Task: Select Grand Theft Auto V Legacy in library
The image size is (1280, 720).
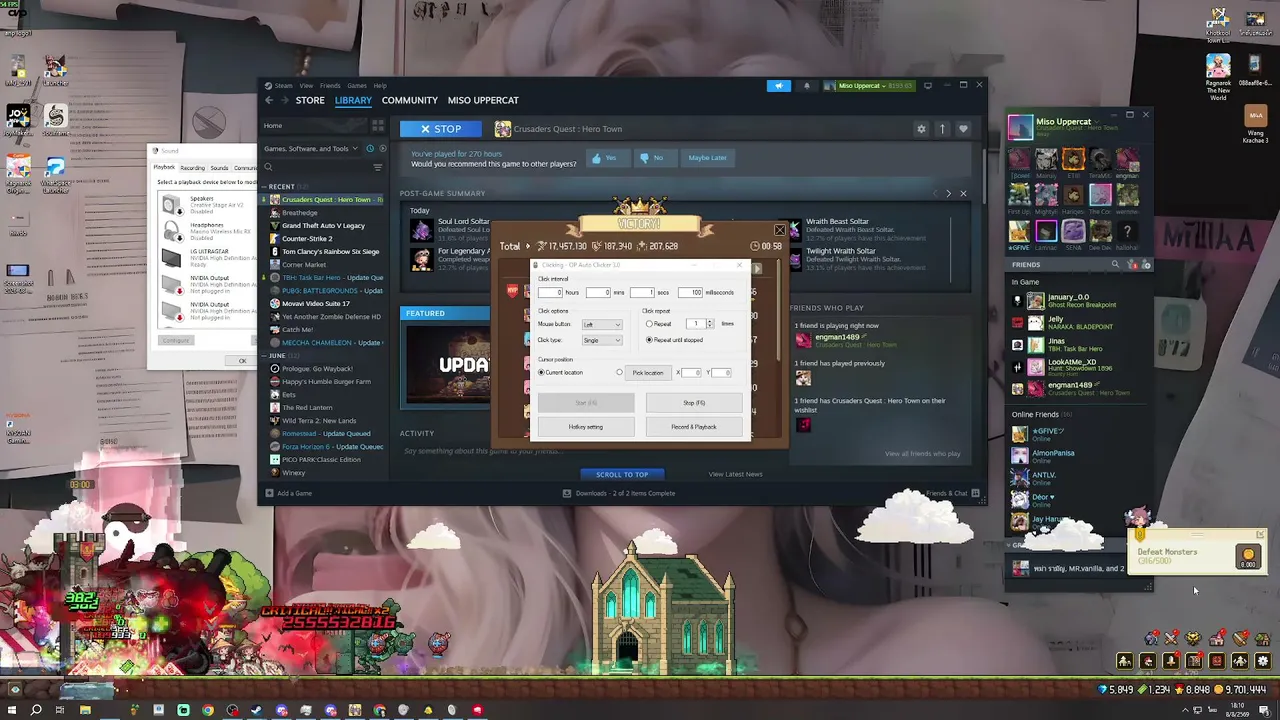Action: (x=322, y=226)
